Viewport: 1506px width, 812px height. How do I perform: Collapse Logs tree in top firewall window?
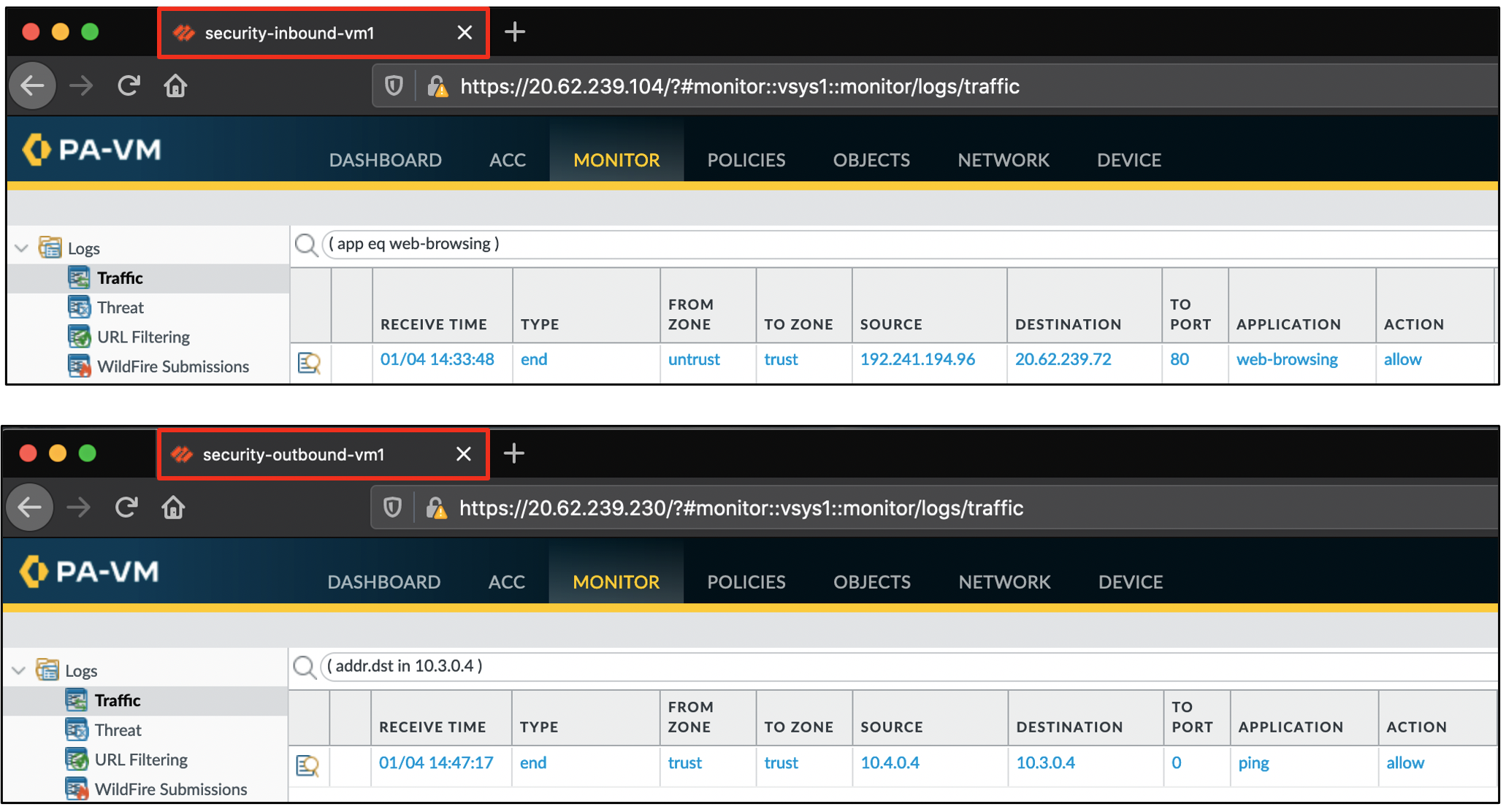point(22,248)
